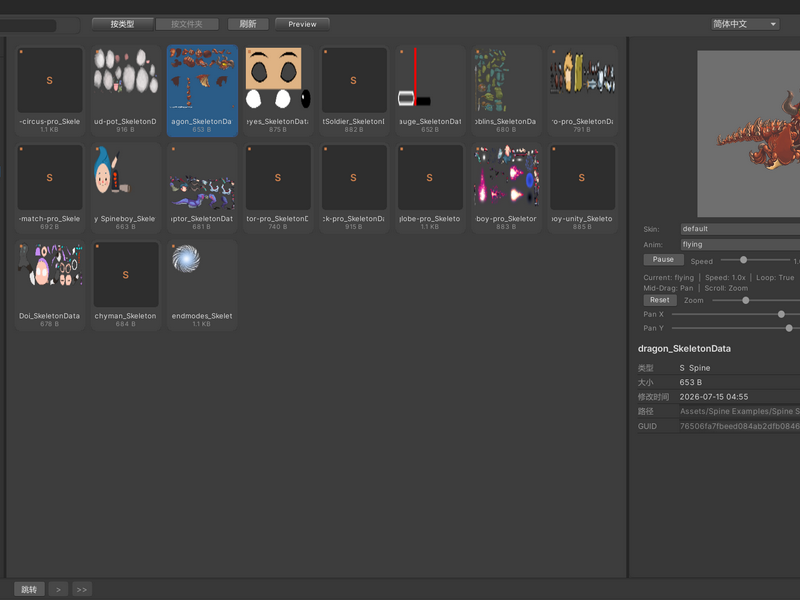Screen dimensions: 800x600
Task: Open the 简体中文 language dropdown
Action: pyautogui.click(x=745, y=24)
